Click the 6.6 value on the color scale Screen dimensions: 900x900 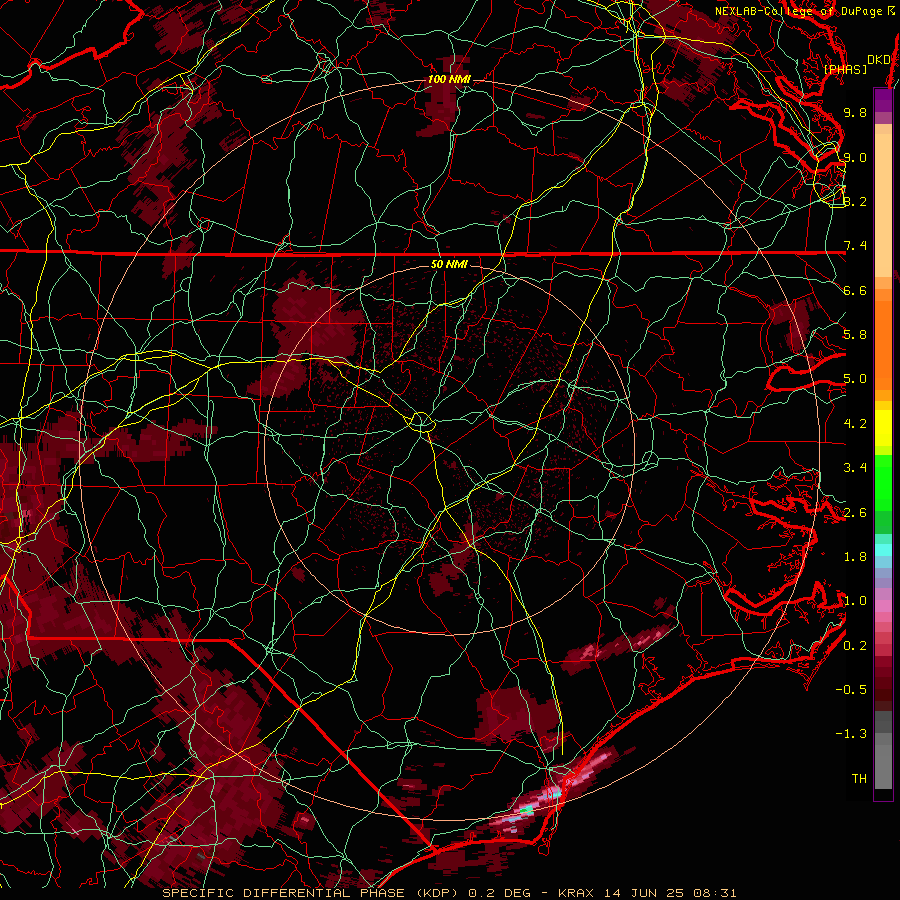[x=855, y=290]
